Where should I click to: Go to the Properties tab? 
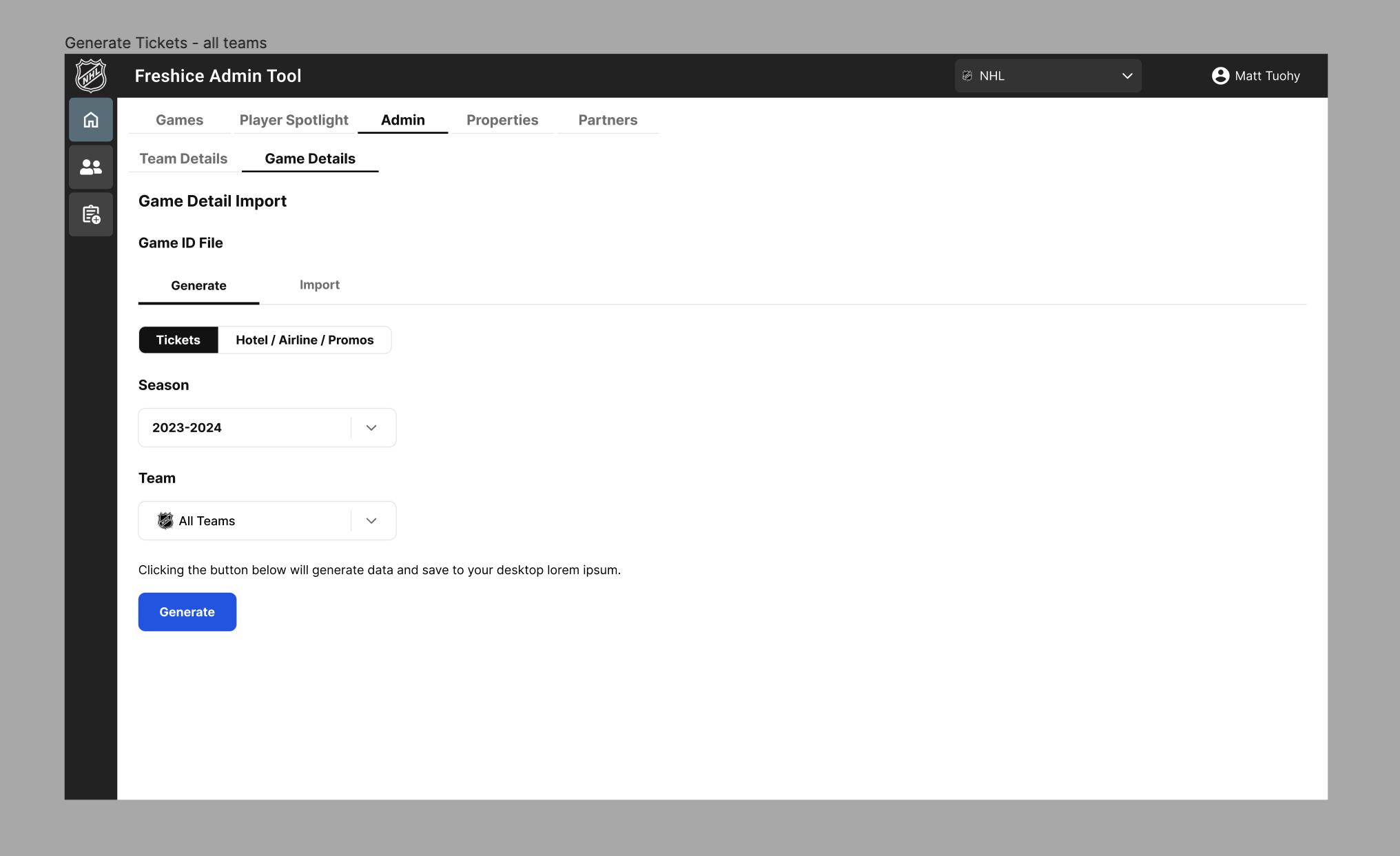pyautogui.click(x=502, y=120)
